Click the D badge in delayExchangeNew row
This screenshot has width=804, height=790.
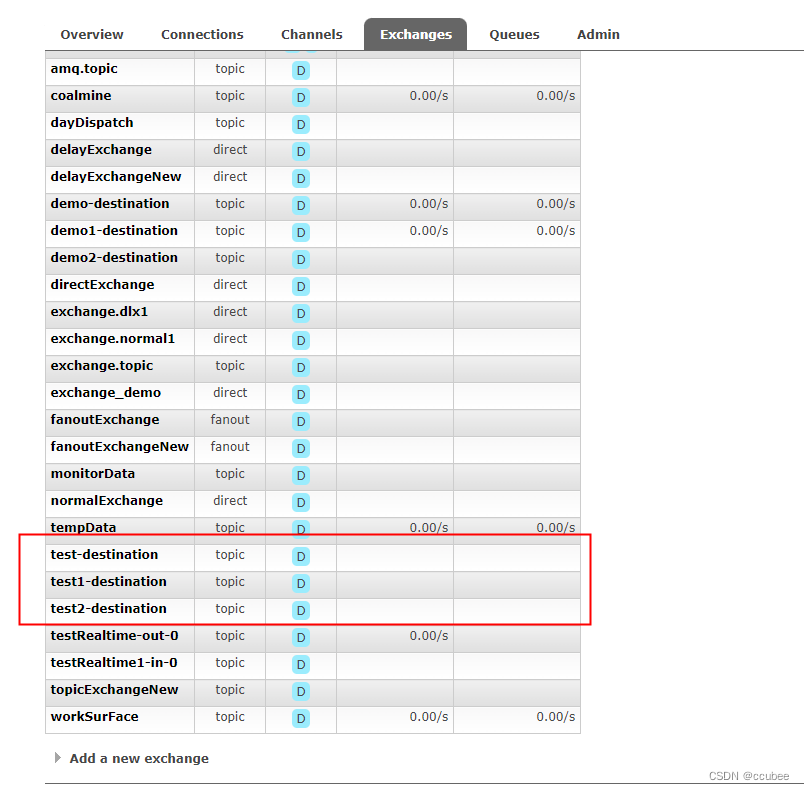(301, 178)
